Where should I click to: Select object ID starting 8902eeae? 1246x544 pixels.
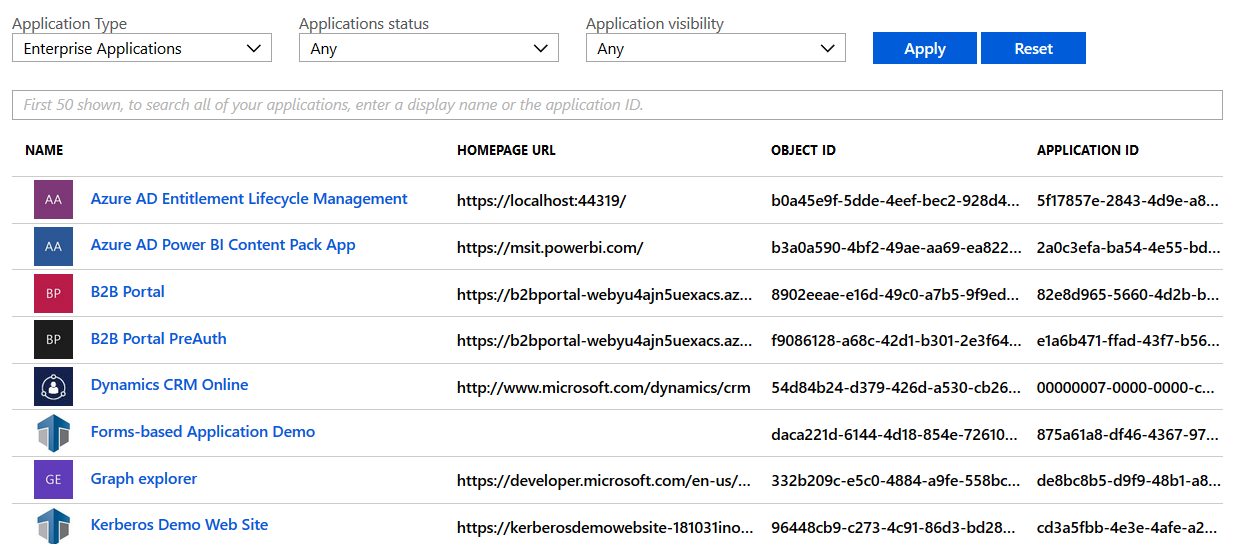896,294
